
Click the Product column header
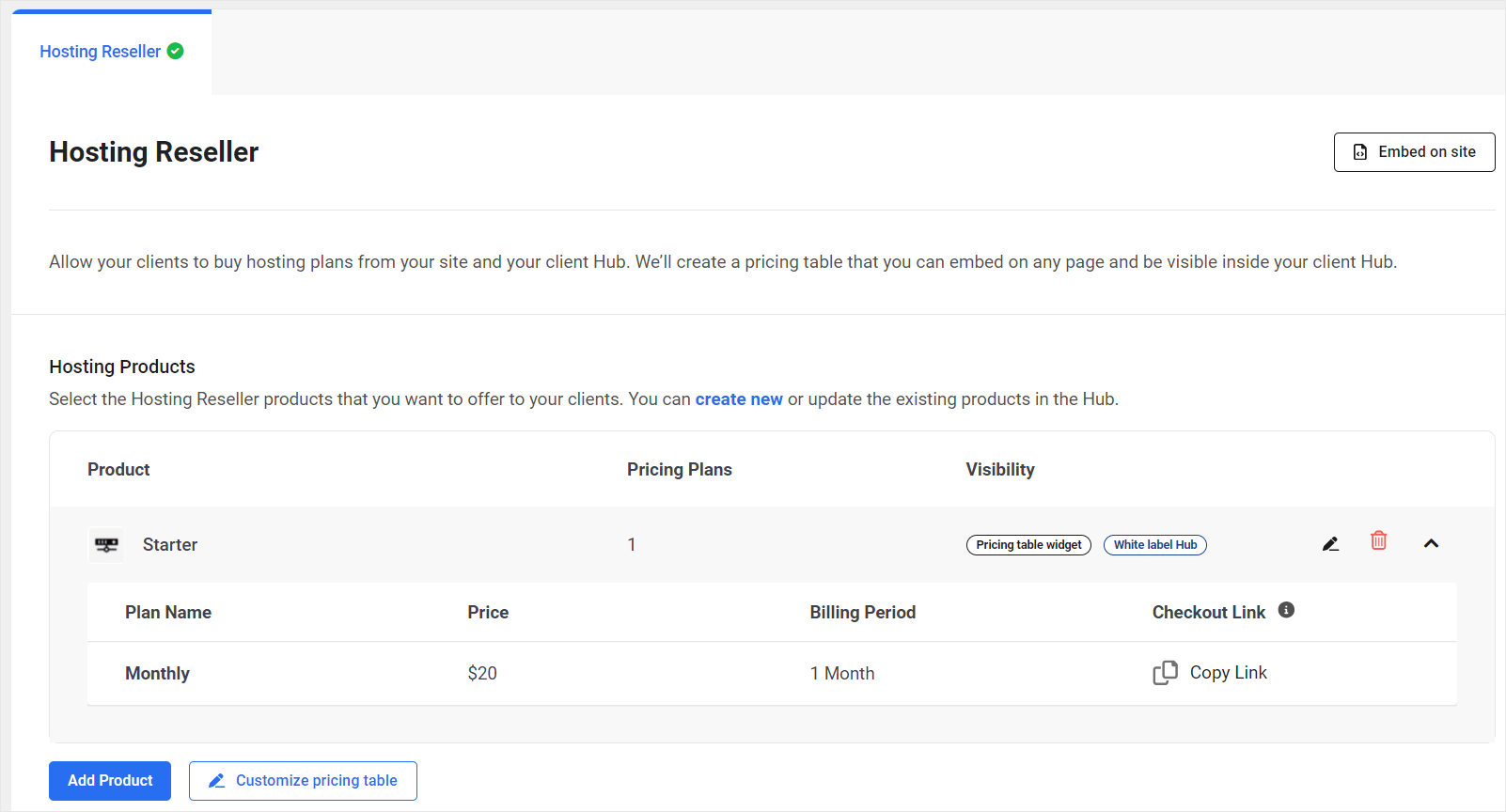[x=118, y=470]
